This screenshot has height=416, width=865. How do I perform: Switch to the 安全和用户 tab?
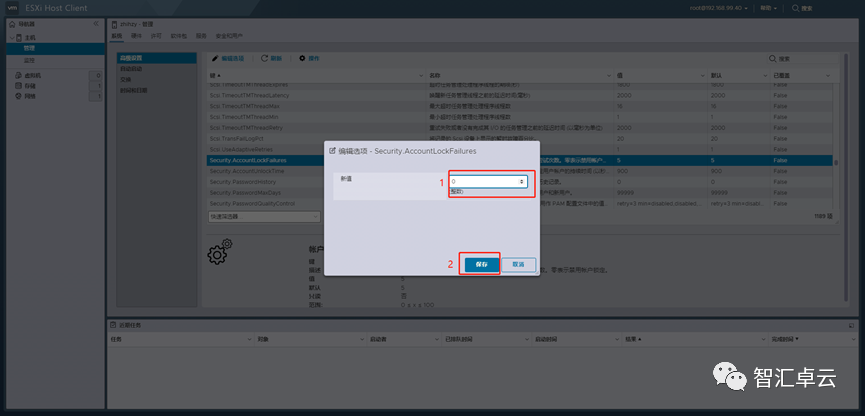(x=229, y=36)
